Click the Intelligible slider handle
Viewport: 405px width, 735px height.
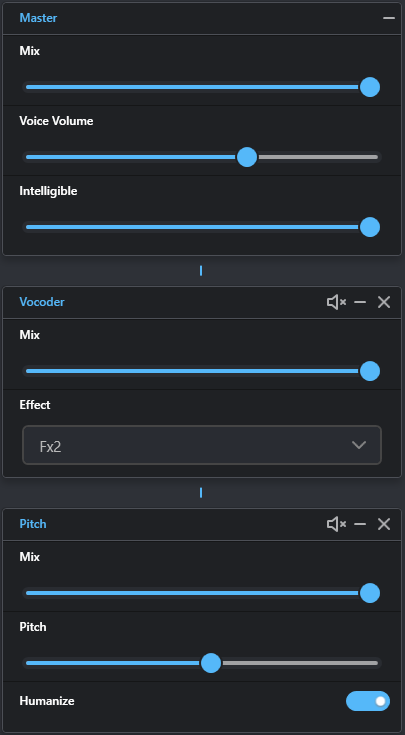(370, 227)
